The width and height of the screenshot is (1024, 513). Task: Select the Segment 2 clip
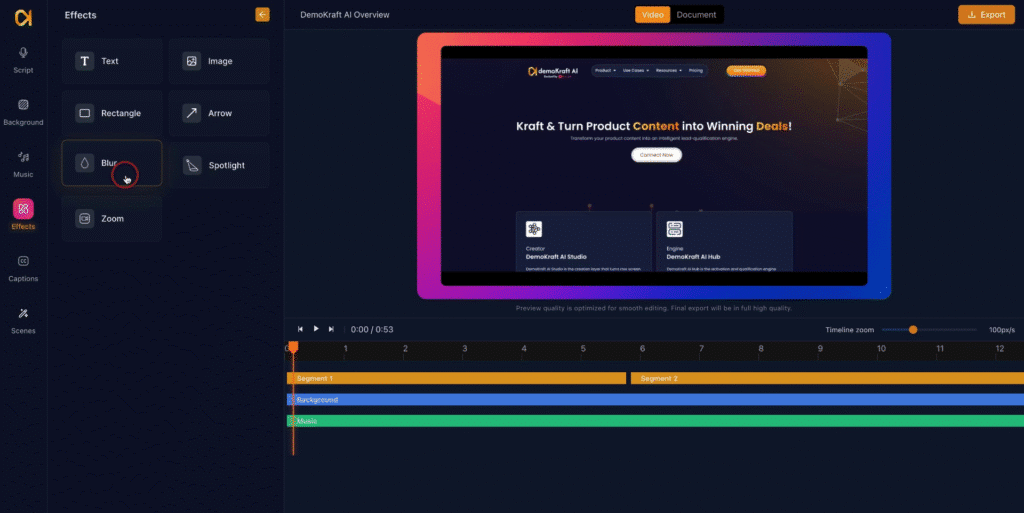(826, 379)
